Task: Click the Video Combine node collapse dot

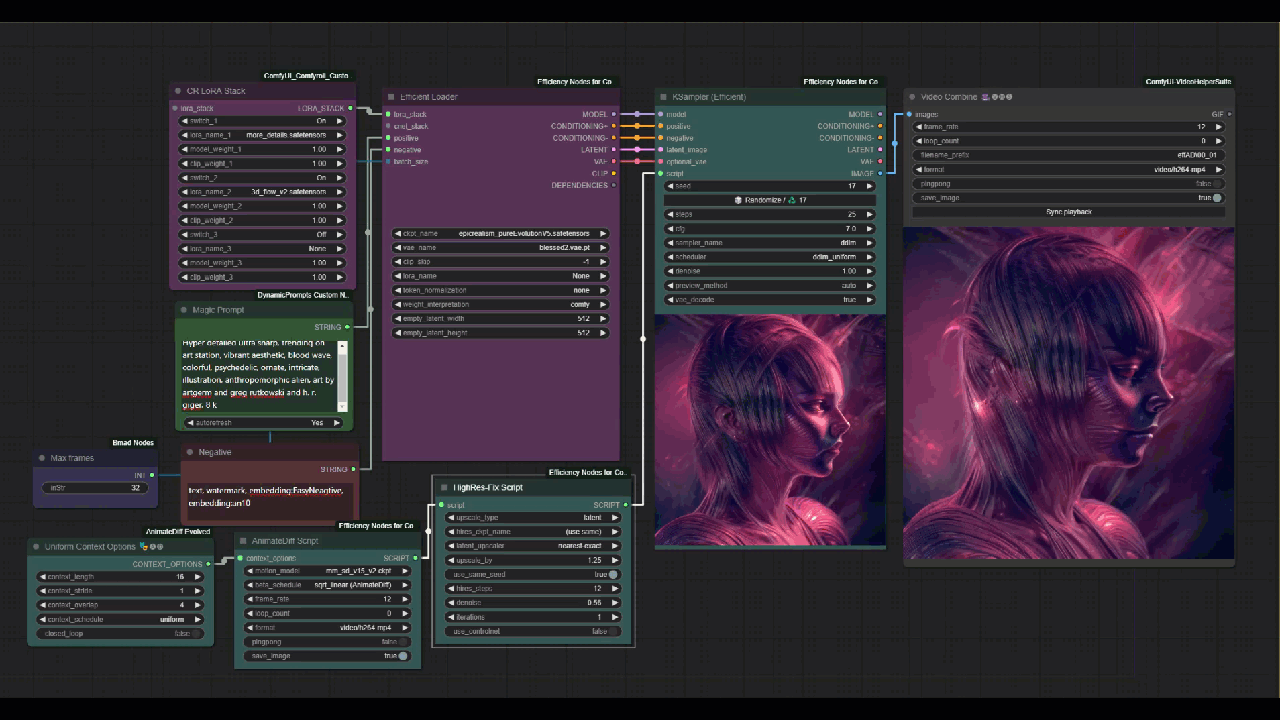Action: click(x=911, y=97)
